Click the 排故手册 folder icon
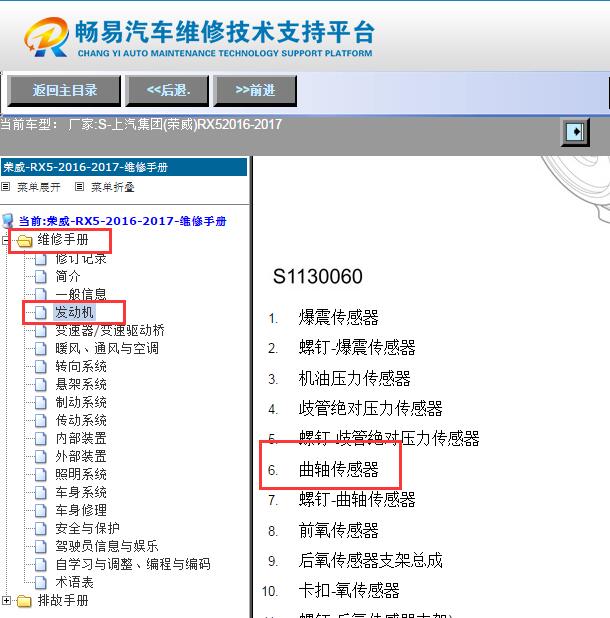The image size is (610, 618). (x=24, y=601)
